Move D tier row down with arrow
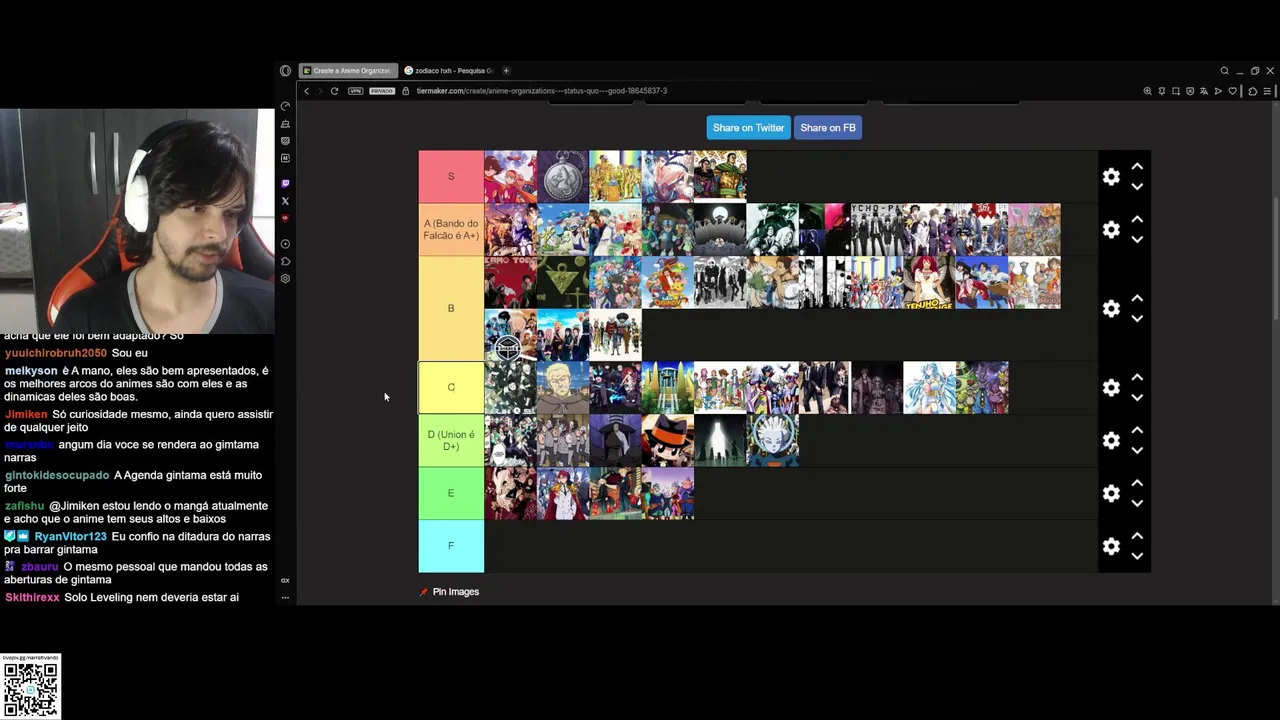Viewport: 1280px width, 720px height. click(1137, 451)
